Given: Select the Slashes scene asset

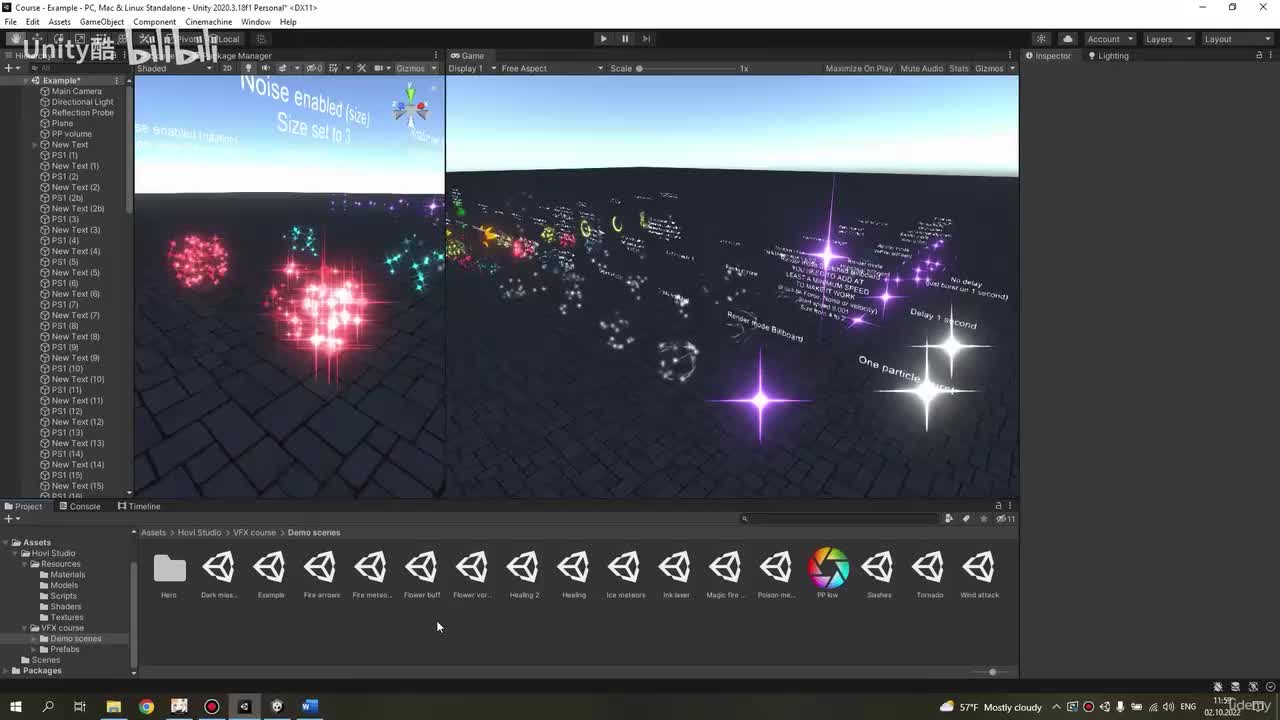Looking at the screenshot, I should point(879,574).
